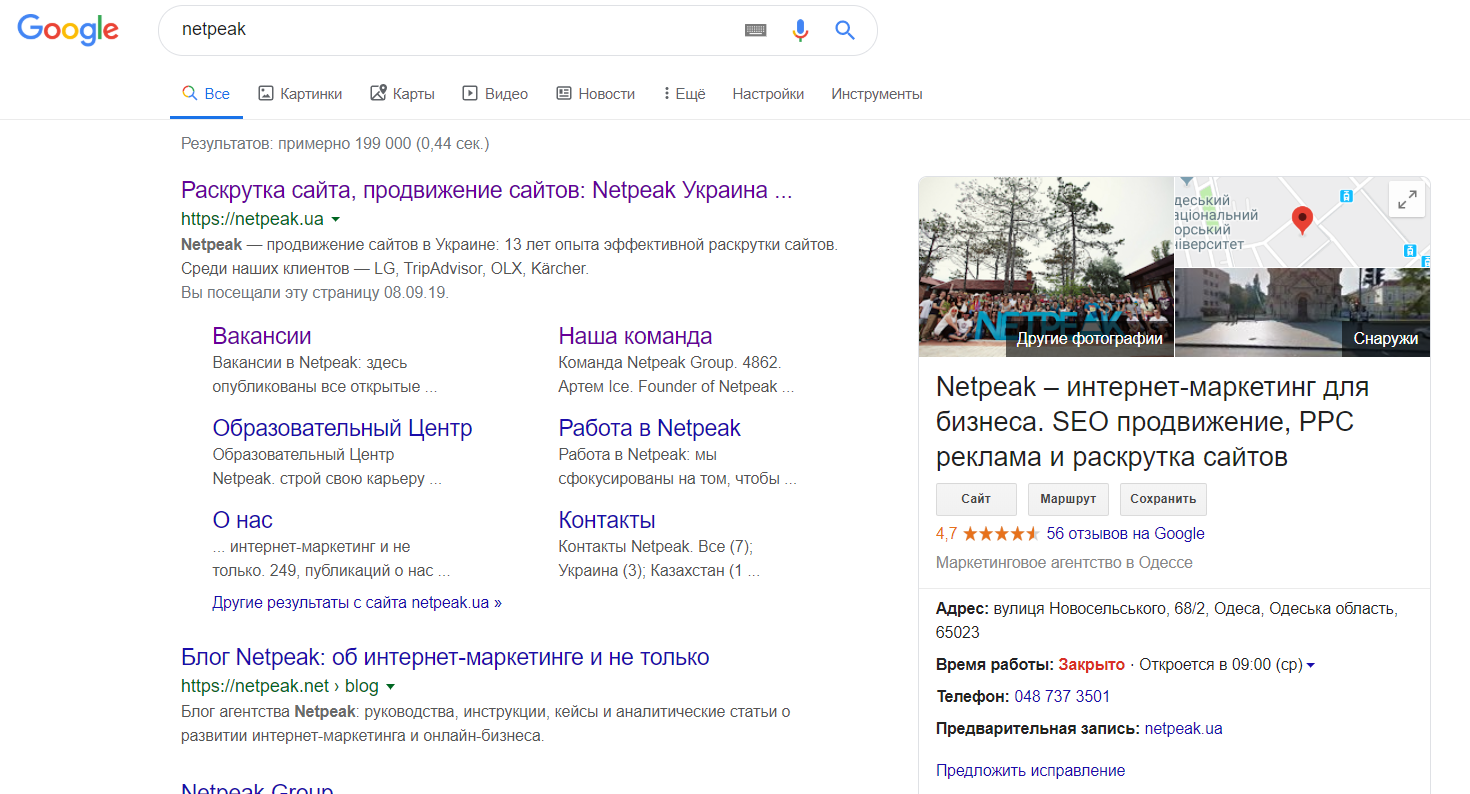This screenshot has width=1470, height=794.
Task: Open 56 отзывов на Google reviews
Action: click(1125, 534)
